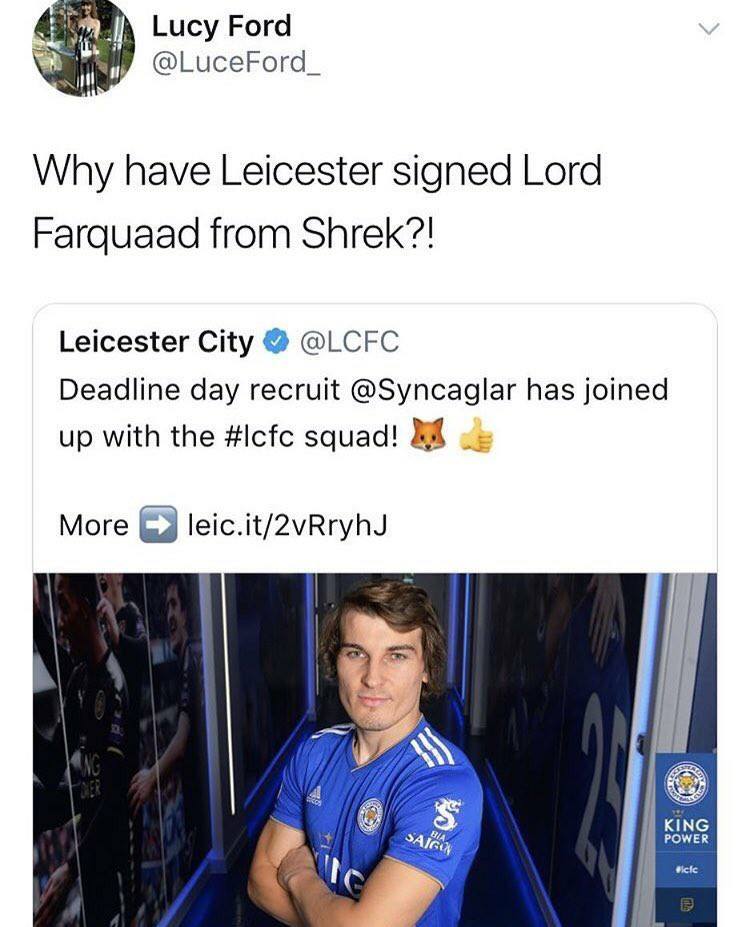Click the Leicester City crest in the photo watermark
The height and width of the screenshot is (927, 749).
click(x=686, y=785)
